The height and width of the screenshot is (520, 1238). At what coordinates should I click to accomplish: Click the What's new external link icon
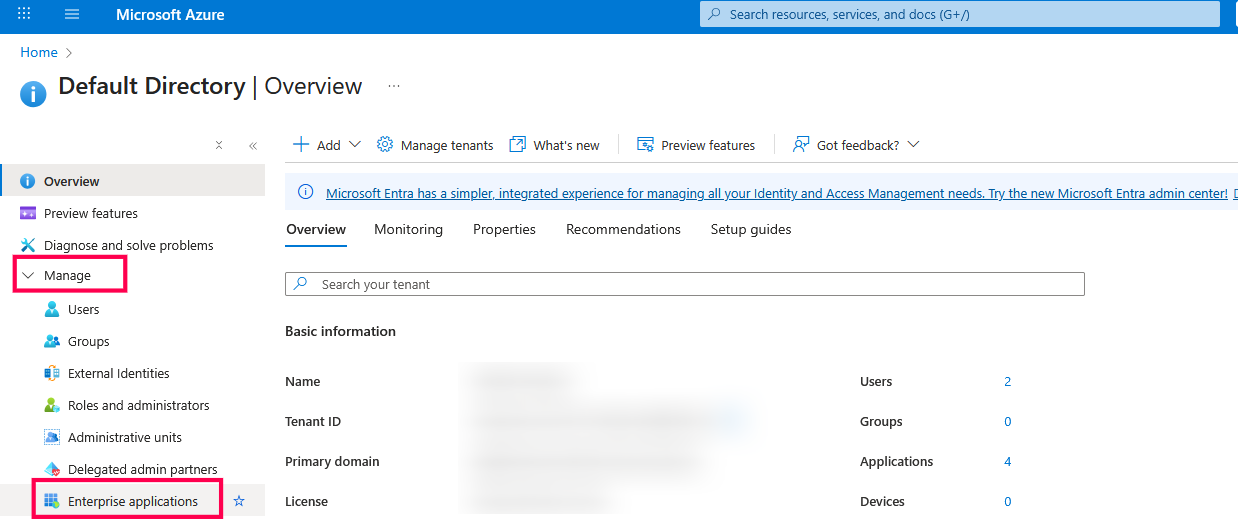pyautogui.click(x=518, y=145)
